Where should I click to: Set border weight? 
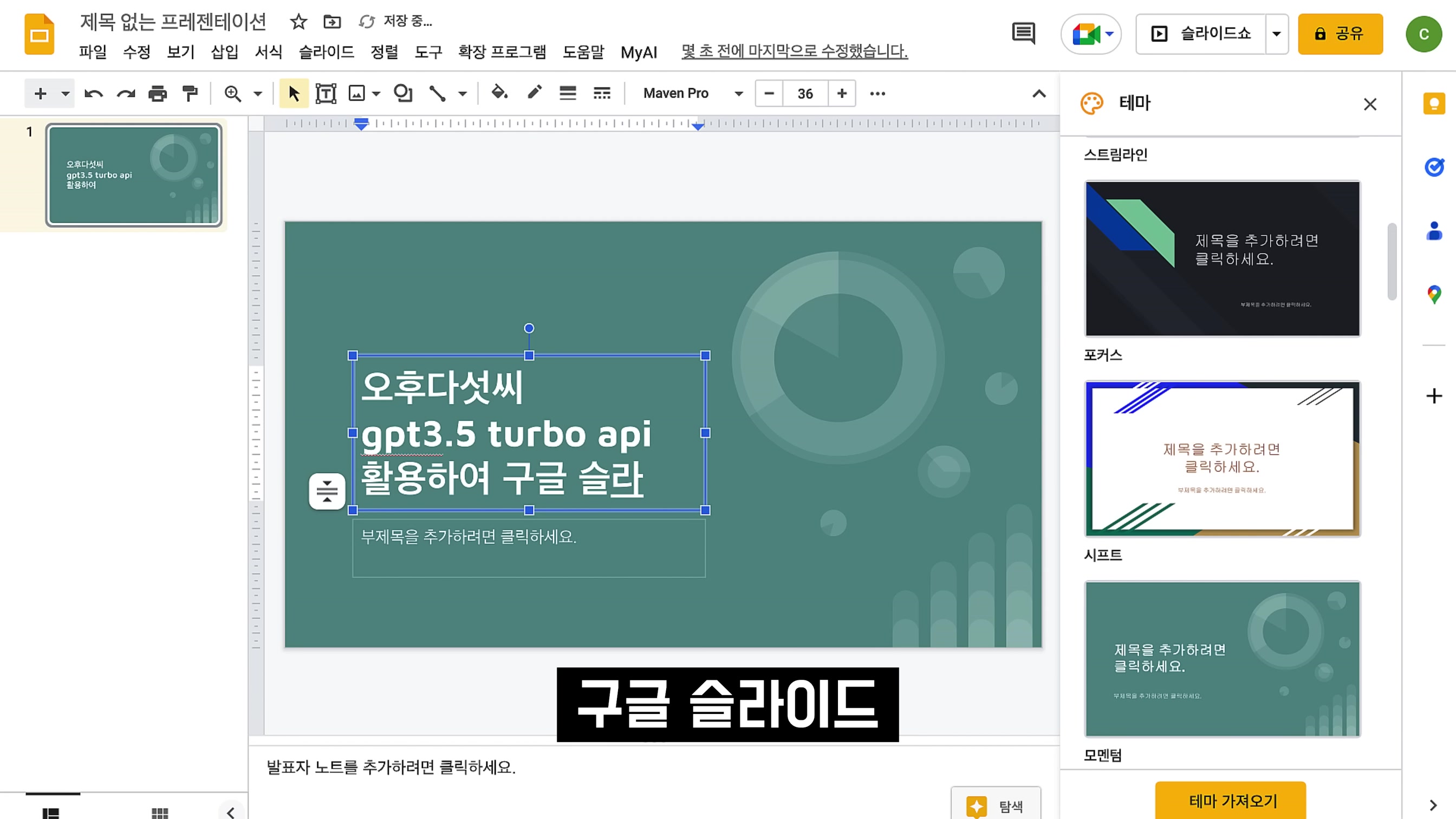pos(568,93)
